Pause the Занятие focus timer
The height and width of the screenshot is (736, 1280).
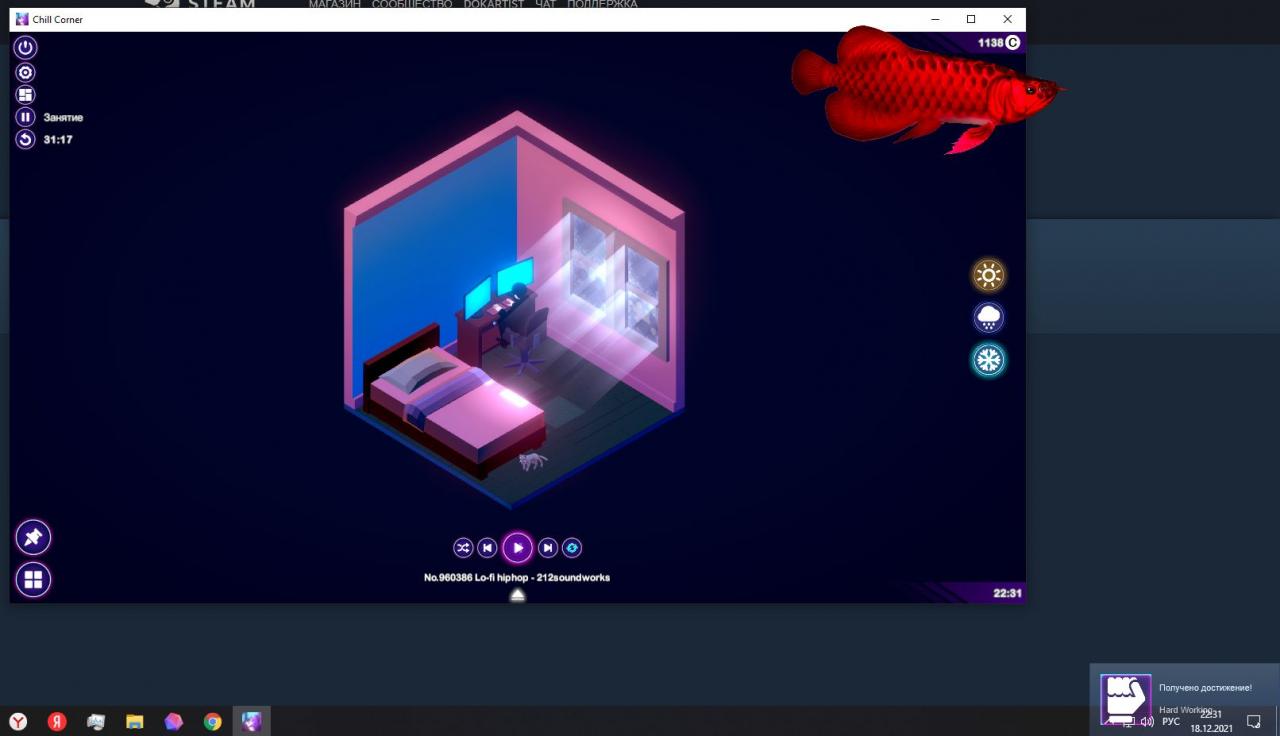point(25,117)
